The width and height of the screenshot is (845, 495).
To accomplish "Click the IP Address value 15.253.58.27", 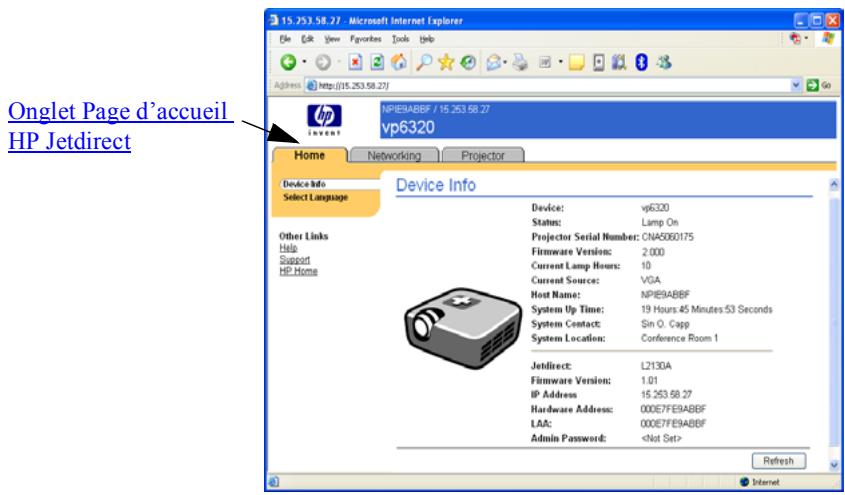I will tap(667, 395).
